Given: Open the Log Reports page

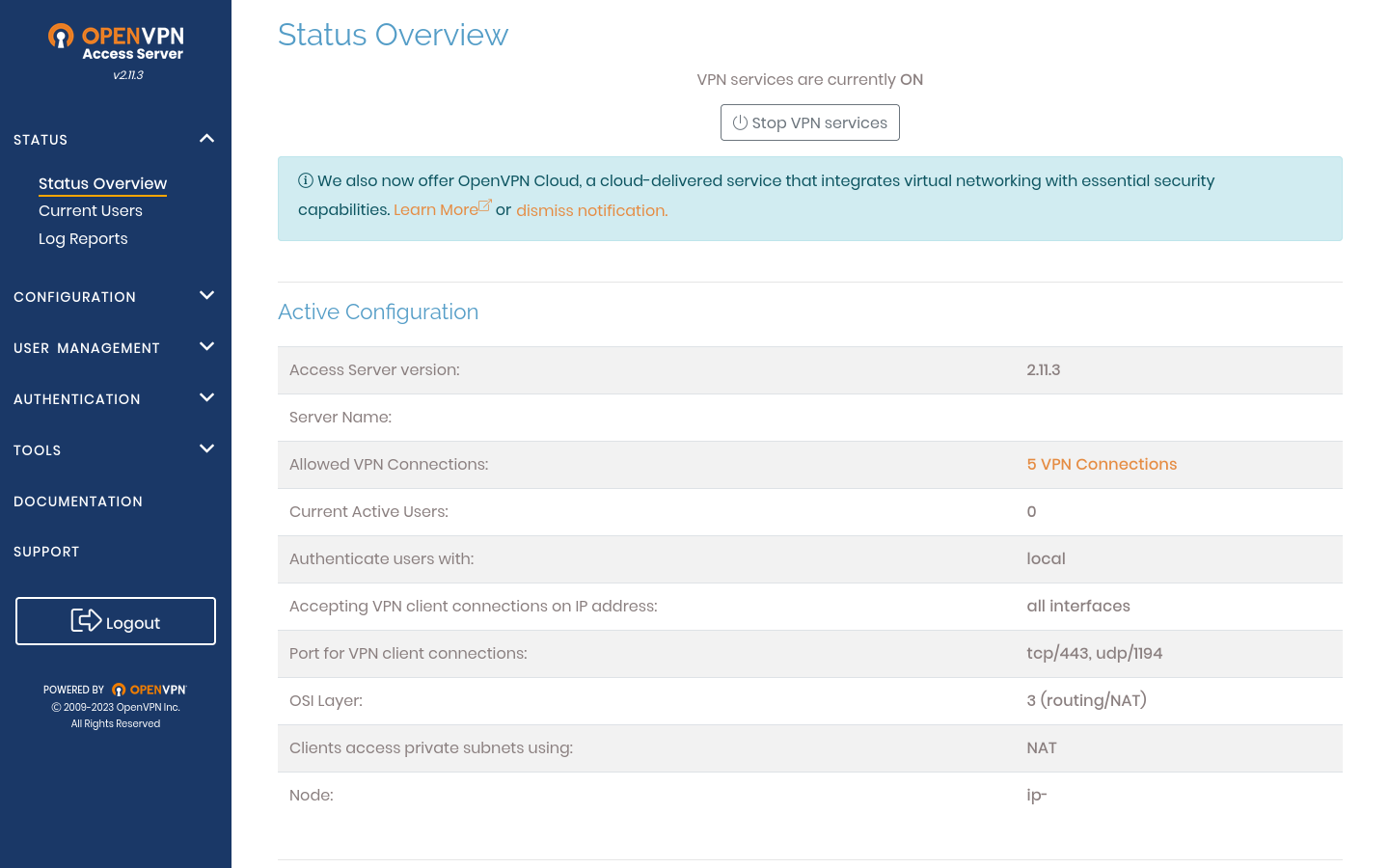Looking at the screenshot, I should coord(83,238).
